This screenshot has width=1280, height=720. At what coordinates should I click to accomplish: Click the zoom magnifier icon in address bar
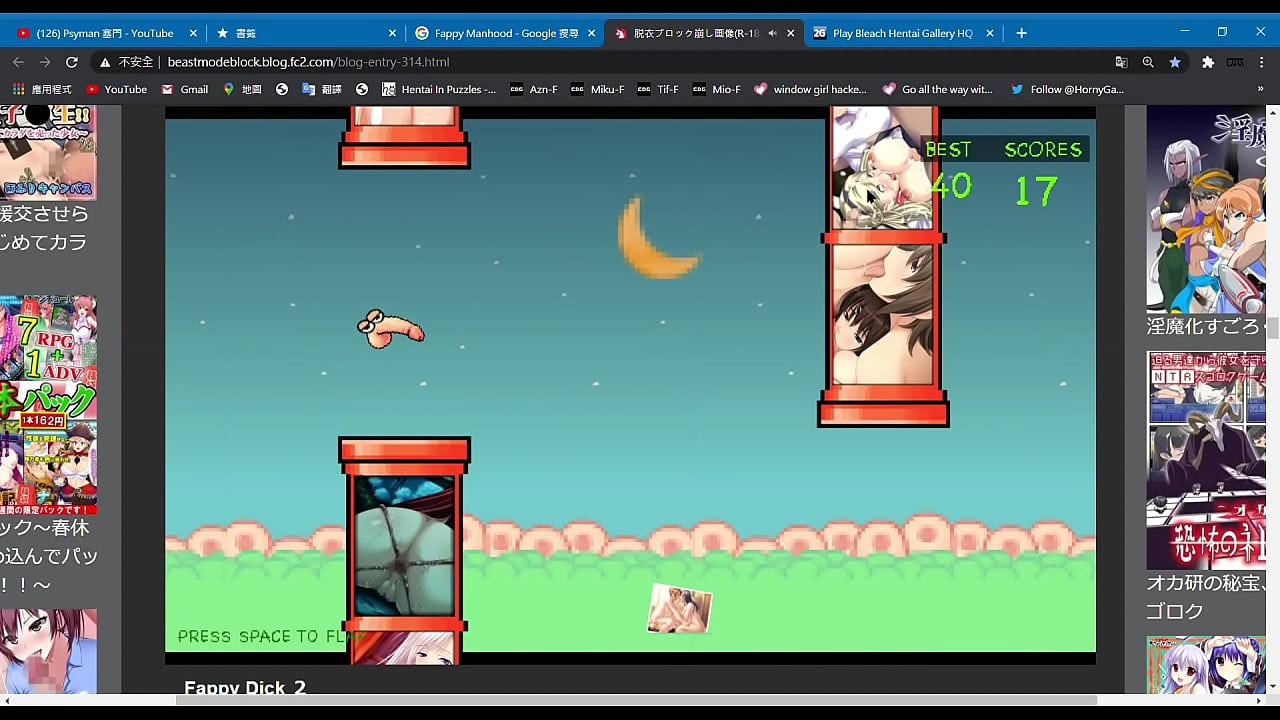point(1148,62)
